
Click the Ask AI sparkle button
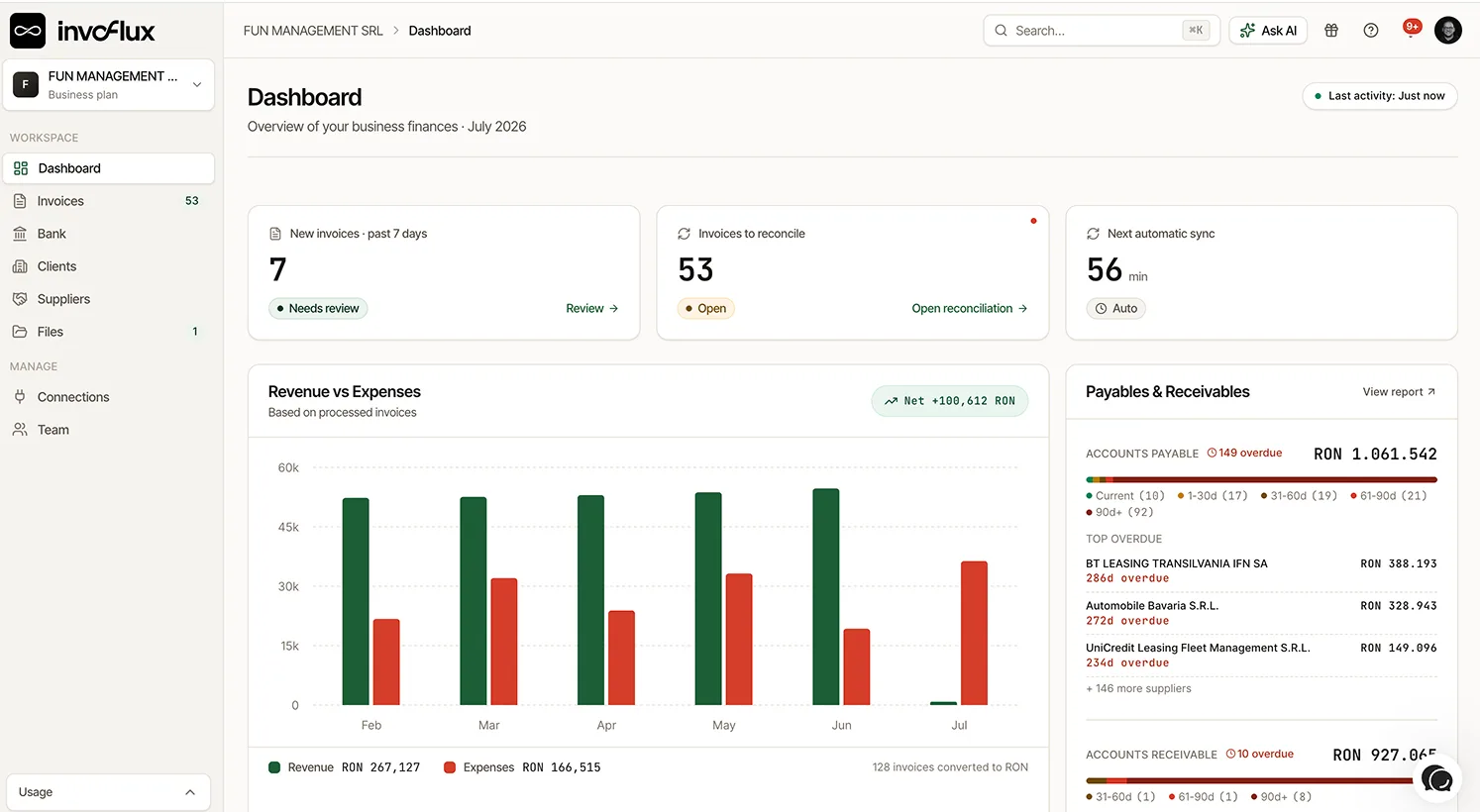coord(1268,31)
